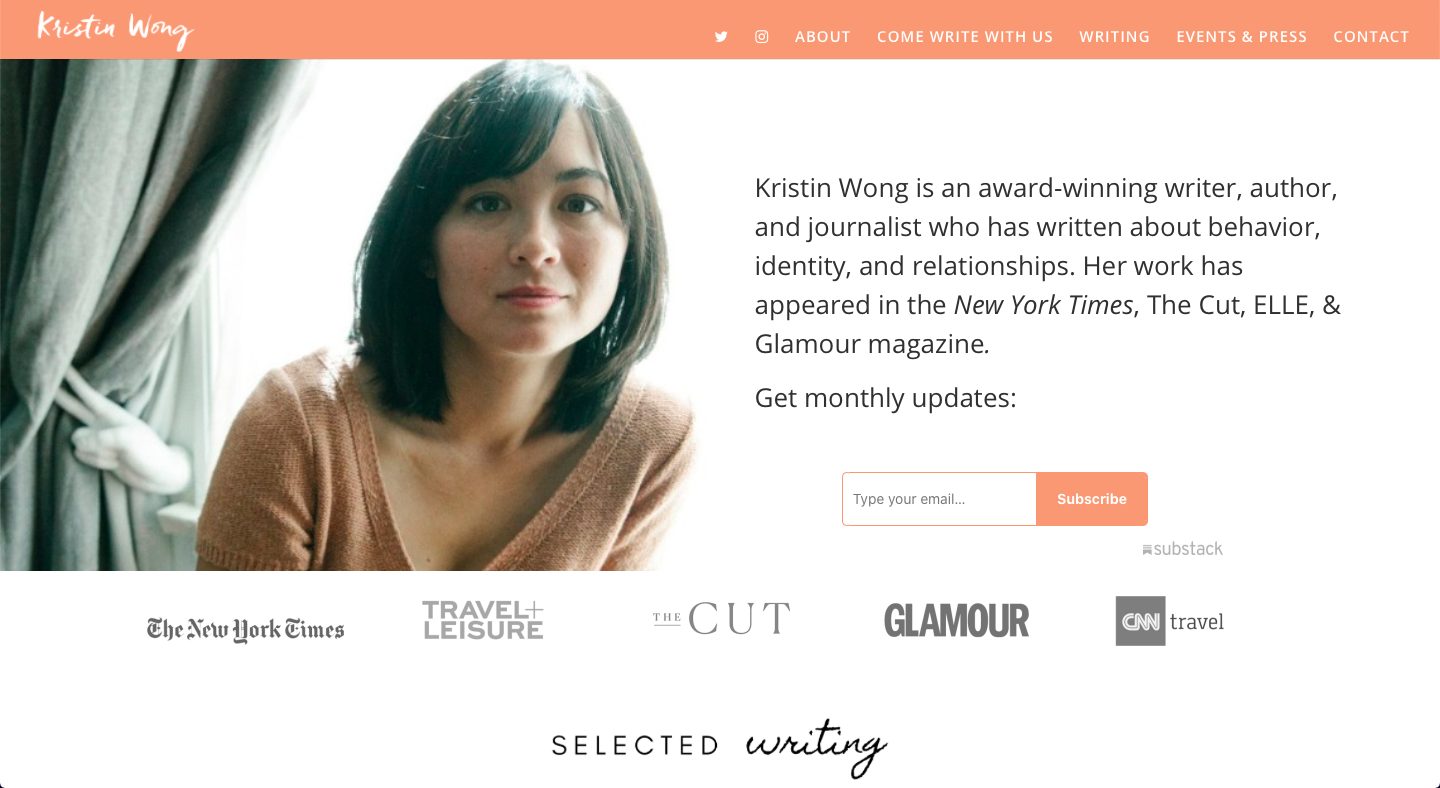The width and height of the screenshot is (1440, 788).
Task: Go to the Writing menu item
Action: 1114,37
